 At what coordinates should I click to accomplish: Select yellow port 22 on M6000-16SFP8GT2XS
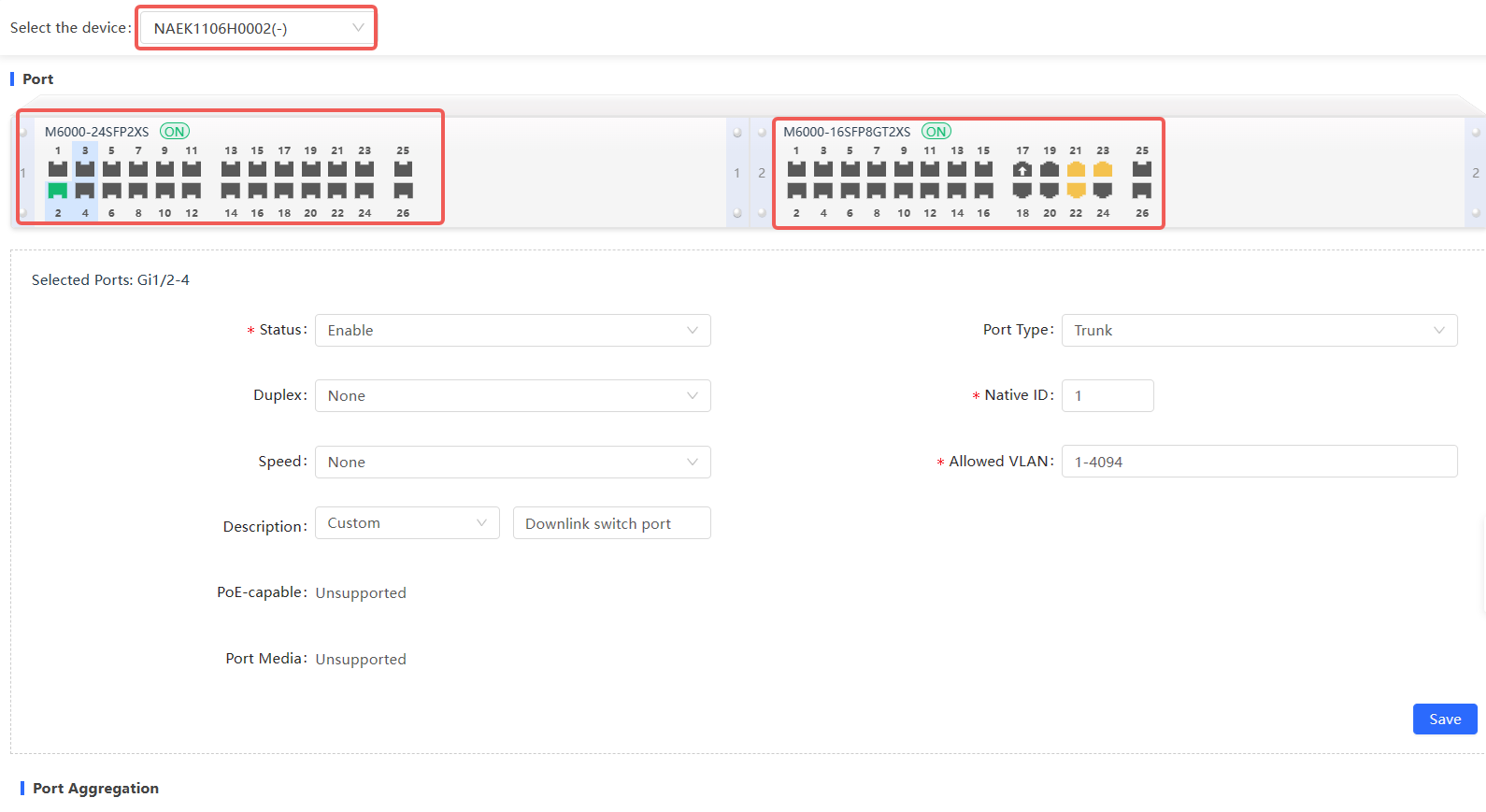pos(1076,191)
